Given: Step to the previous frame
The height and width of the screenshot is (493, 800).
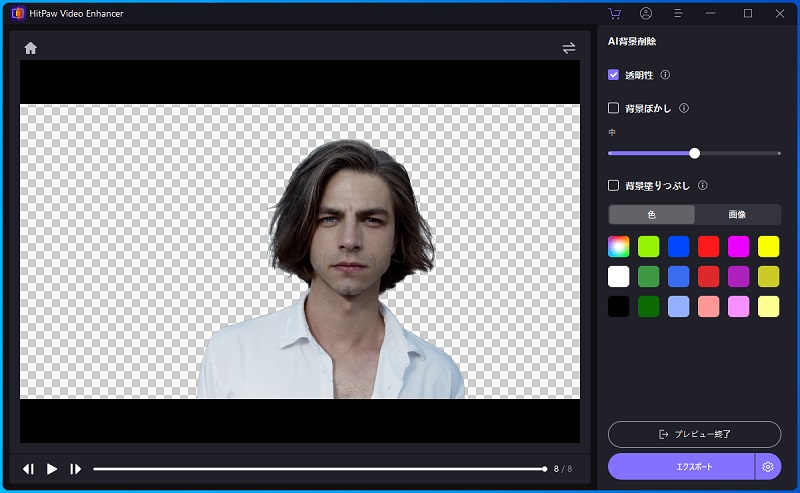Looking at the screenshot, I should 29,469.
